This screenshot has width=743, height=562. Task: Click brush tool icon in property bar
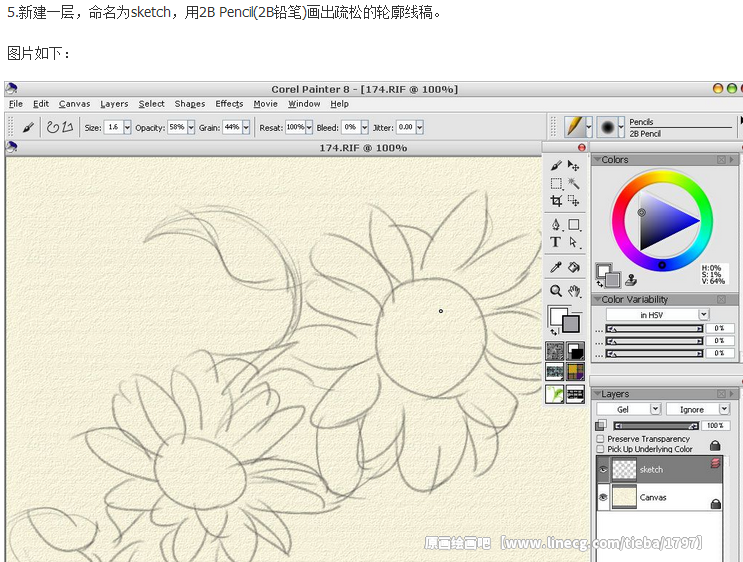pyautogui.click(x=28, y=127)
